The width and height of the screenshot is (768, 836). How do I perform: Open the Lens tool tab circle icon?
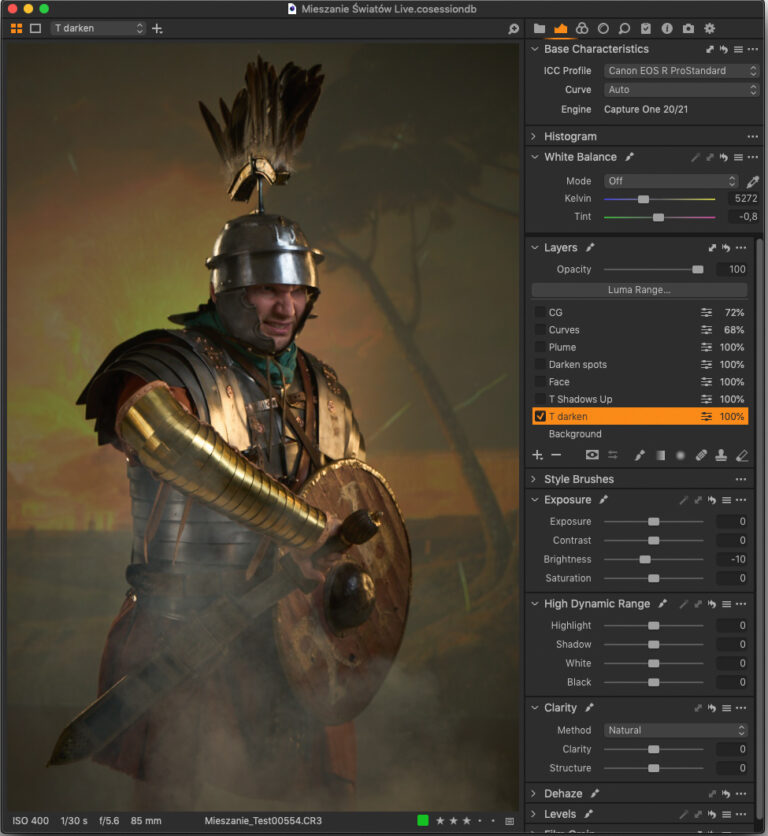(603, 28)
